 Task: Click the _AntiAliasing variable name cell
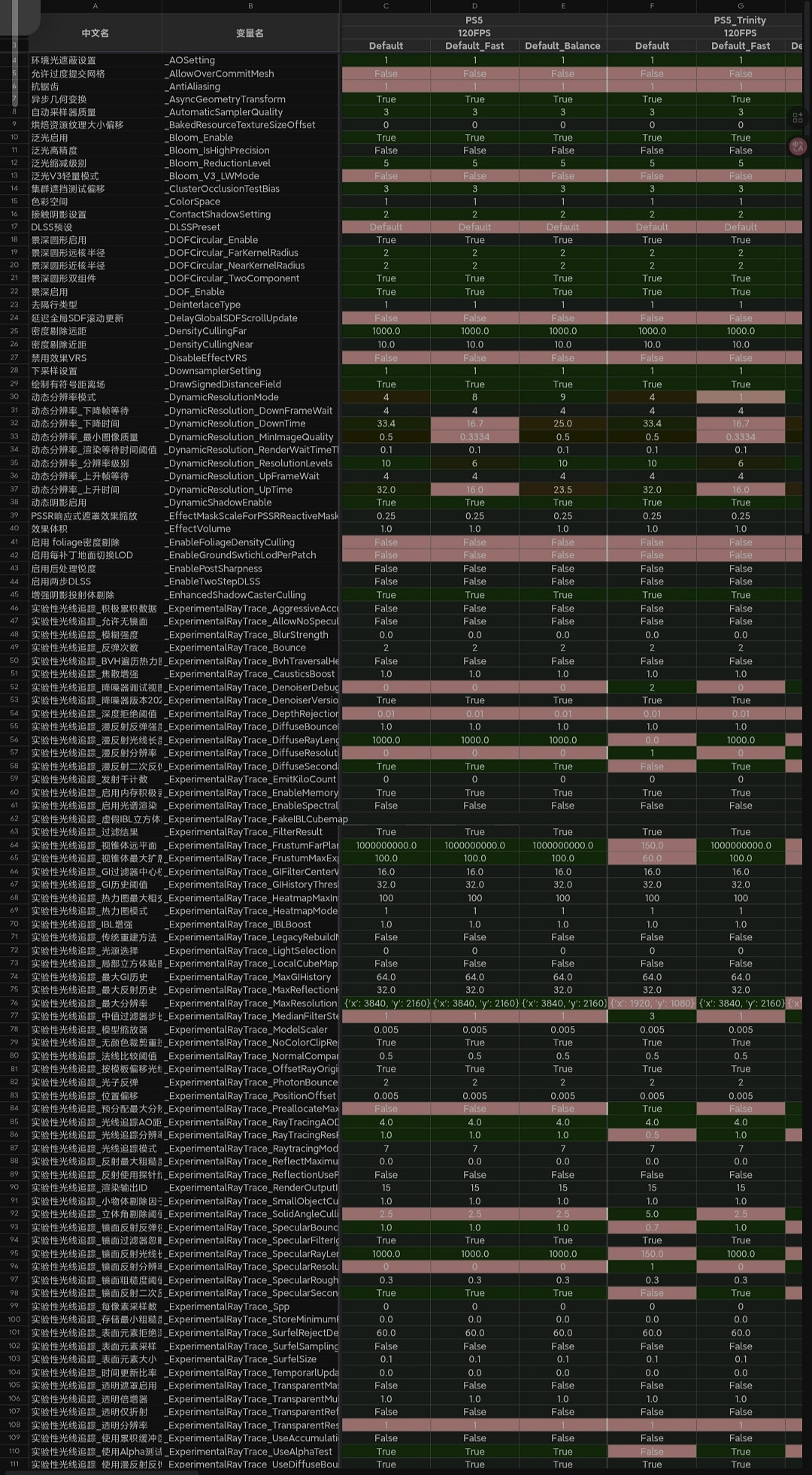tap(250, 86)
